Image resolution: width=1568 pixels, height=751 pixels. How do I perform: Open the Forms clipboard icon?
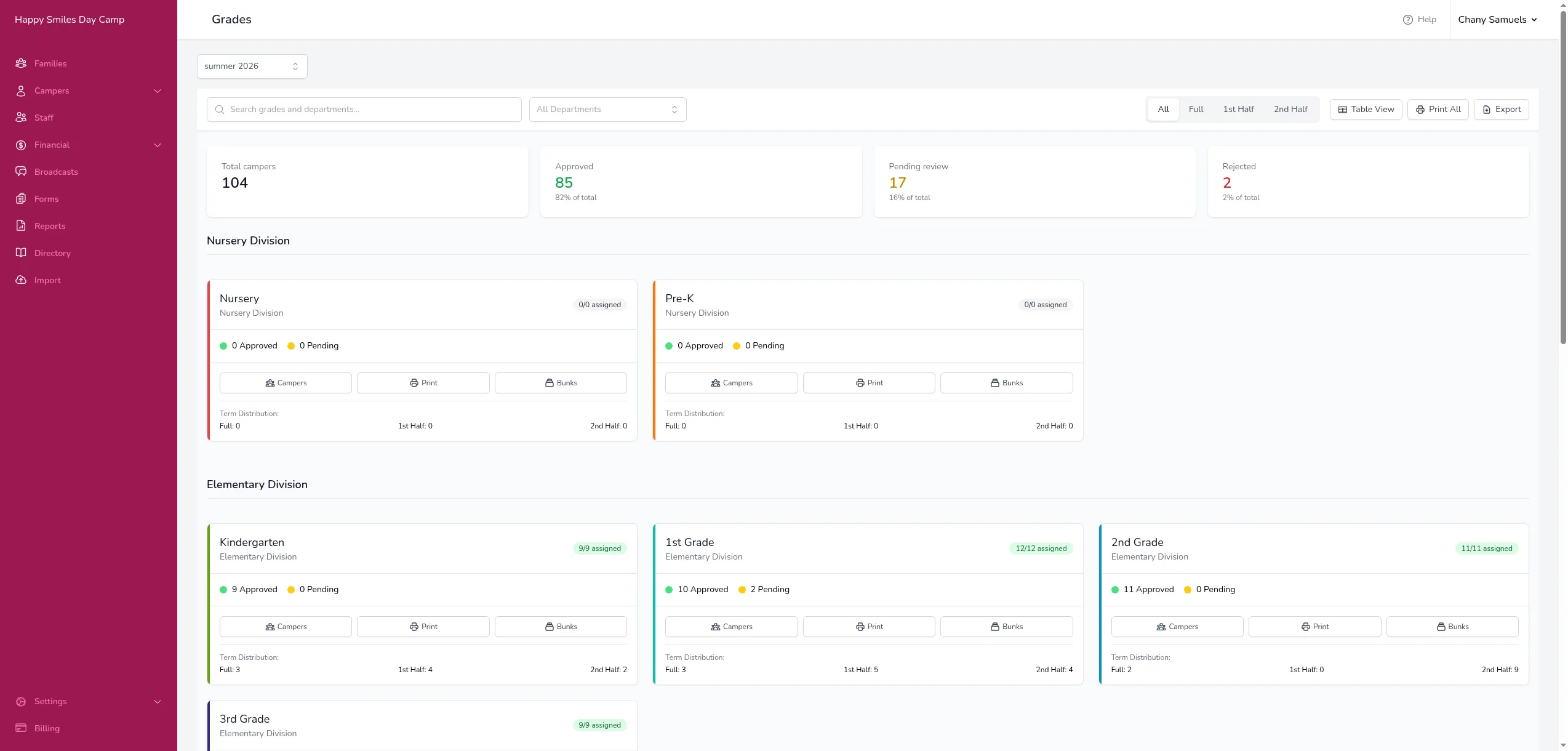coord(21,199)
